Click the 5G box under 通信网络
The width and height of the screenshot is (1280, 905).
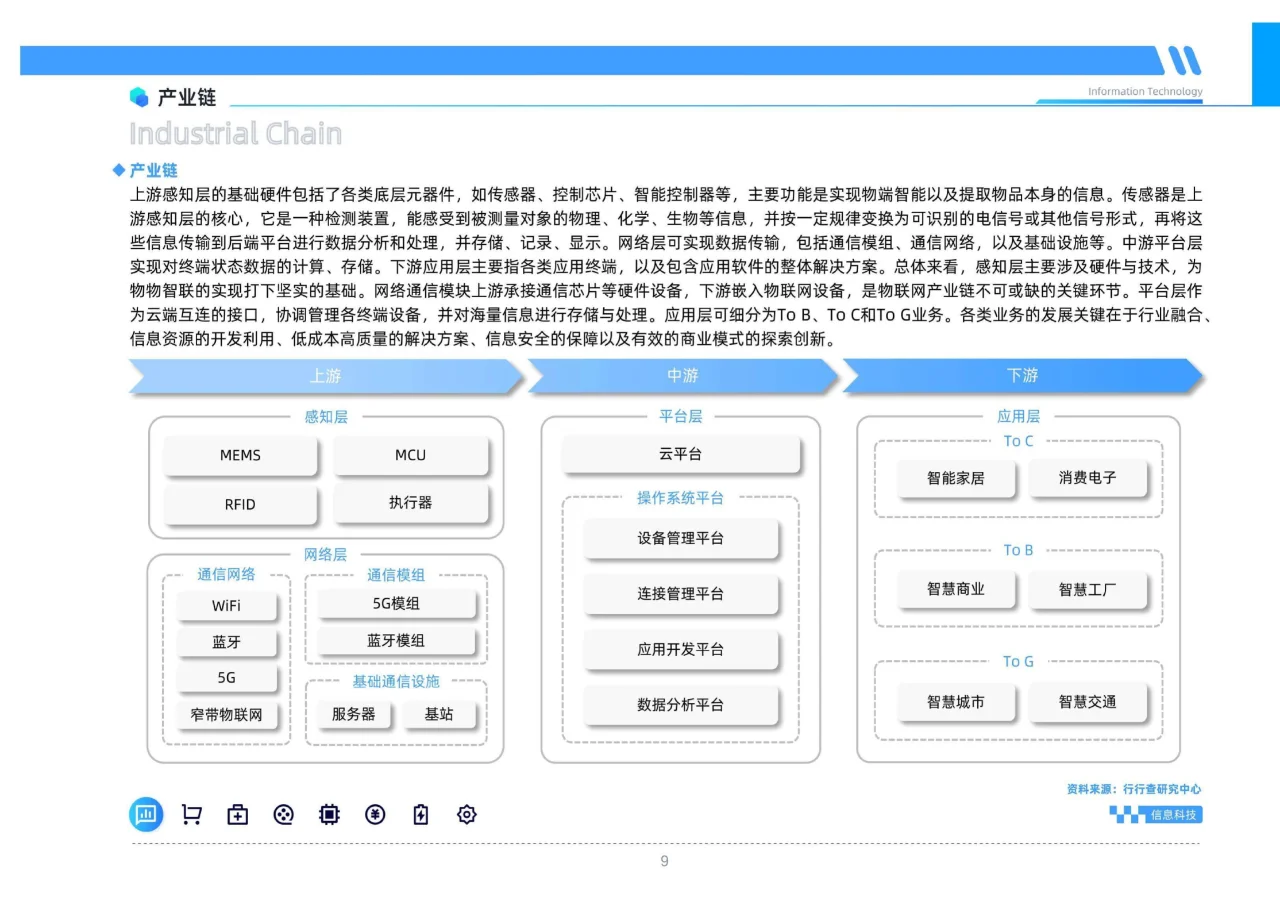[227, 678]
